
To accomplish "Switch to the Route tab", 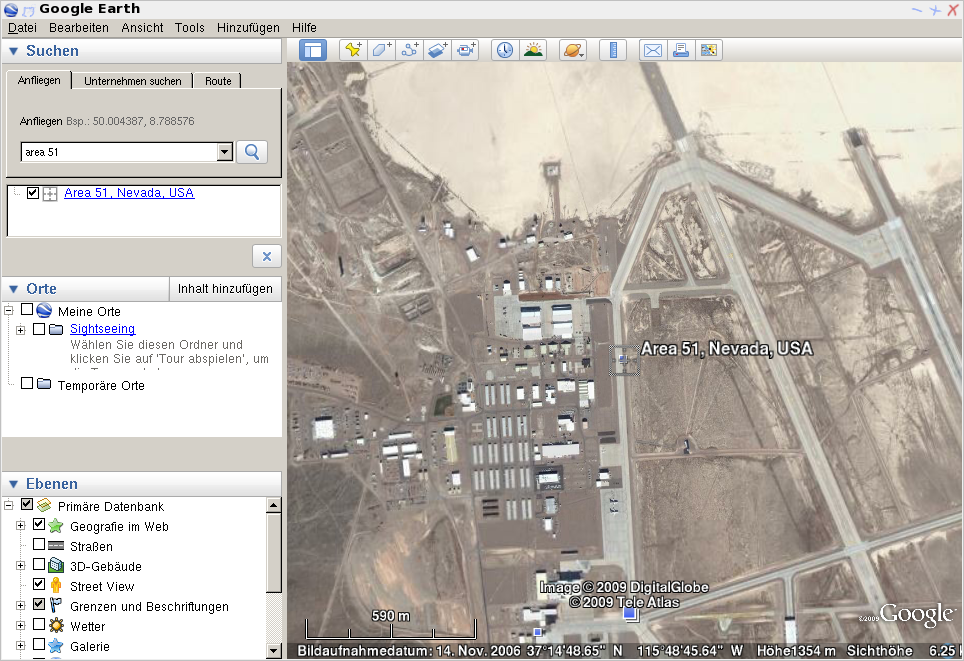I will 218,81.
